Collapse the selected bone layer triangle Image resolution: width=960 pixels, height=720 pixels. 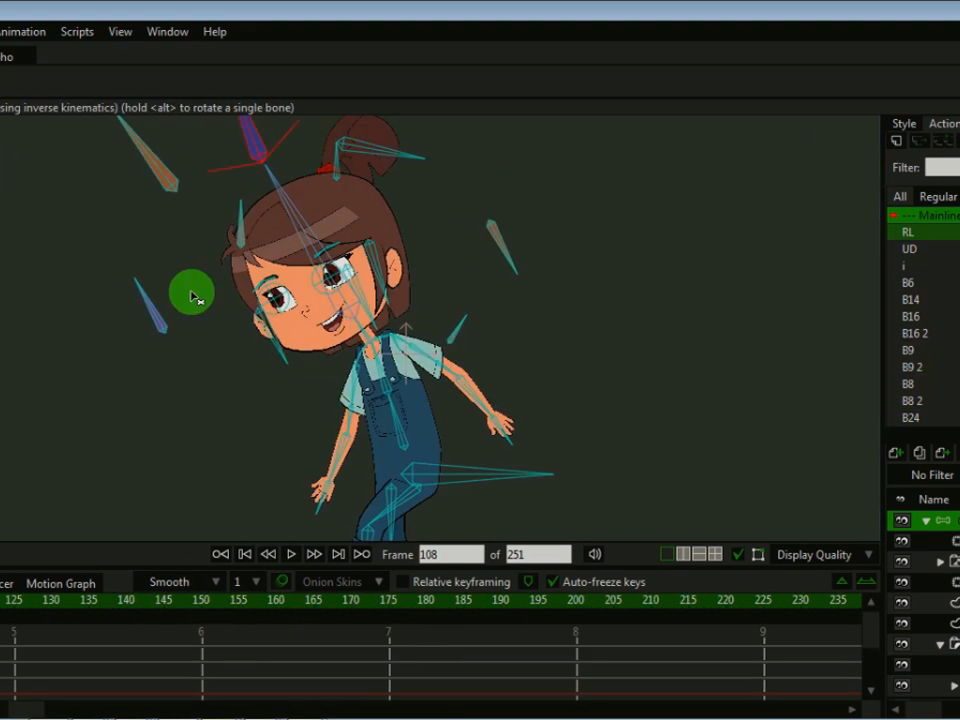coord(926,521)
